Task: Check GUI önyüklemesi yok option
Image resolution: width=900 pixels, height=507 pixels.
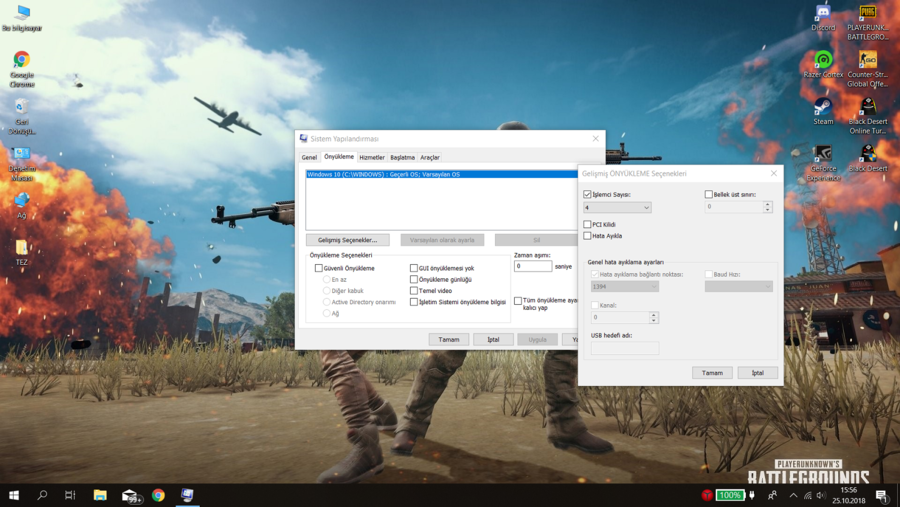Action: [414, 268]
